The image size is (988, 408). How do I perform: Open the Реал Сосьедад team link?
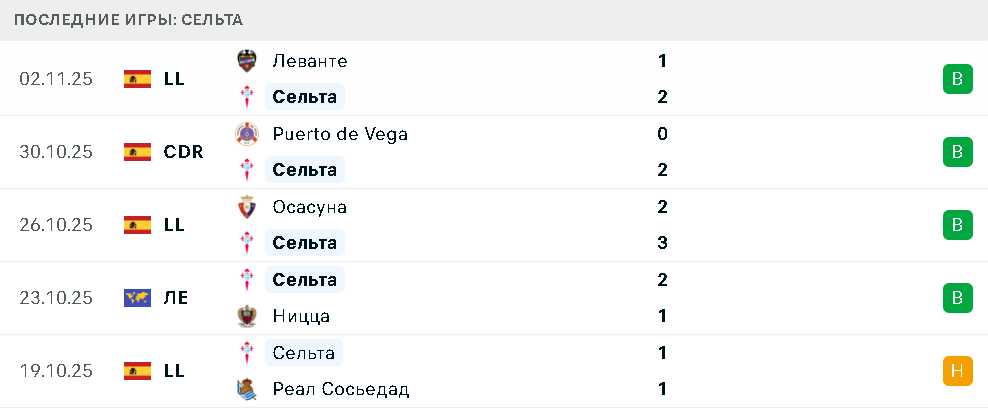341,389
